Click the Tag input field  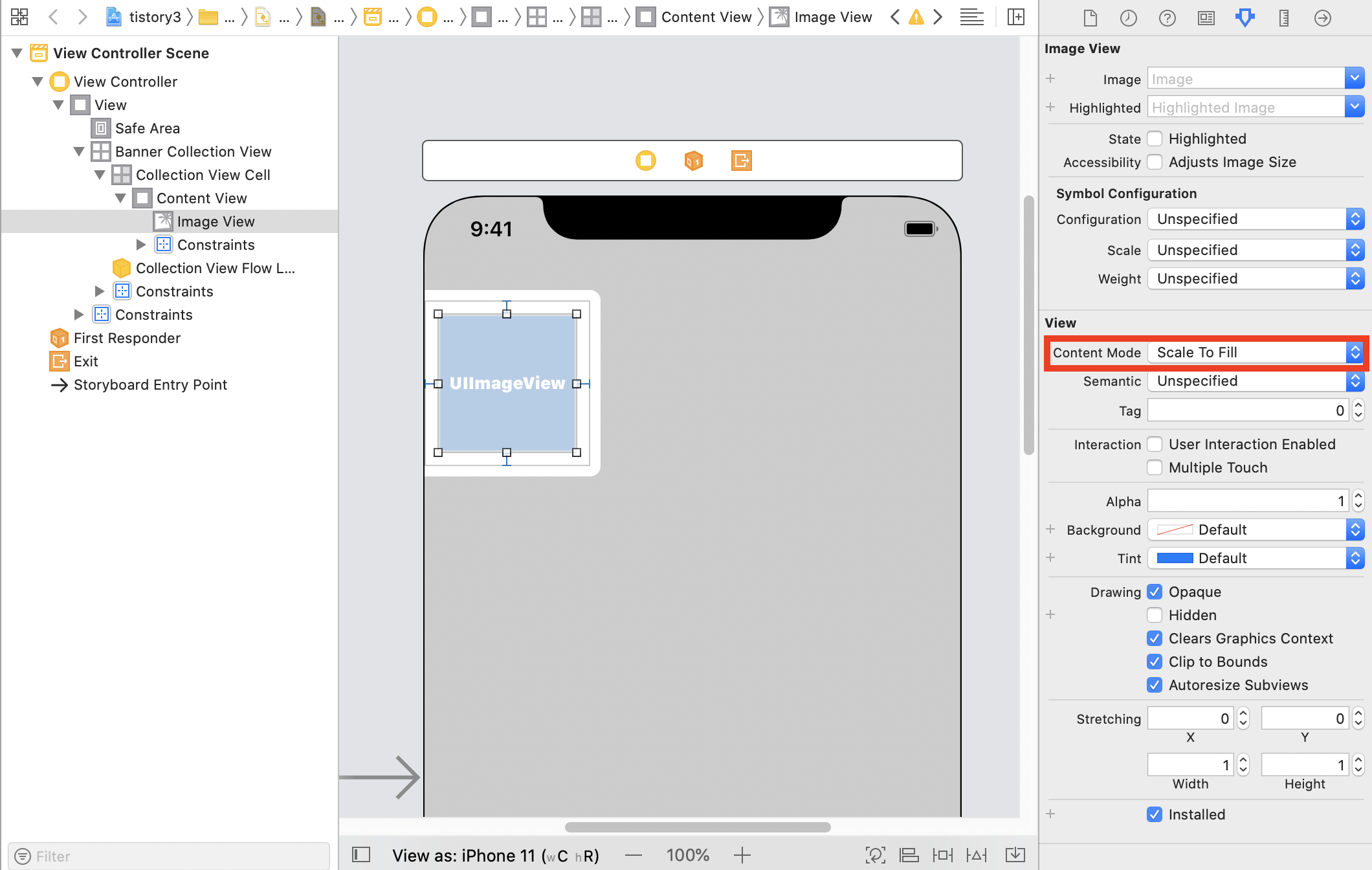[x=1247, y=410]
